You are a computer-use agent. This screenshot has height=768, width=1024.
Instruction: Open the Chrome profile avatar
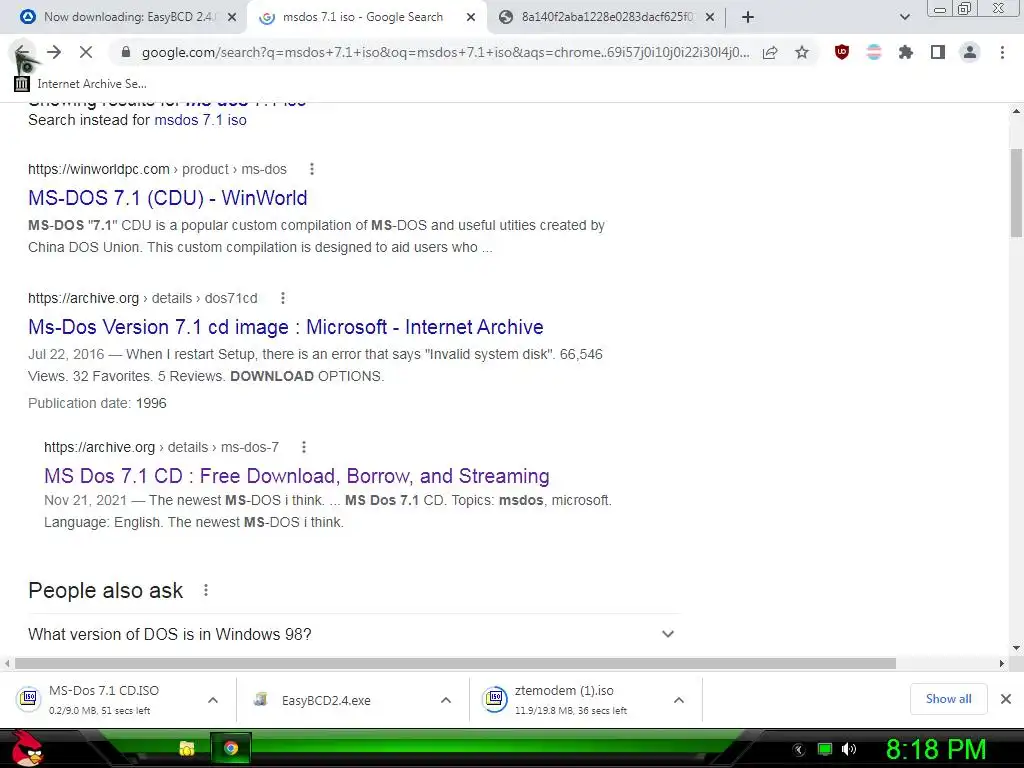pos(970,52)
